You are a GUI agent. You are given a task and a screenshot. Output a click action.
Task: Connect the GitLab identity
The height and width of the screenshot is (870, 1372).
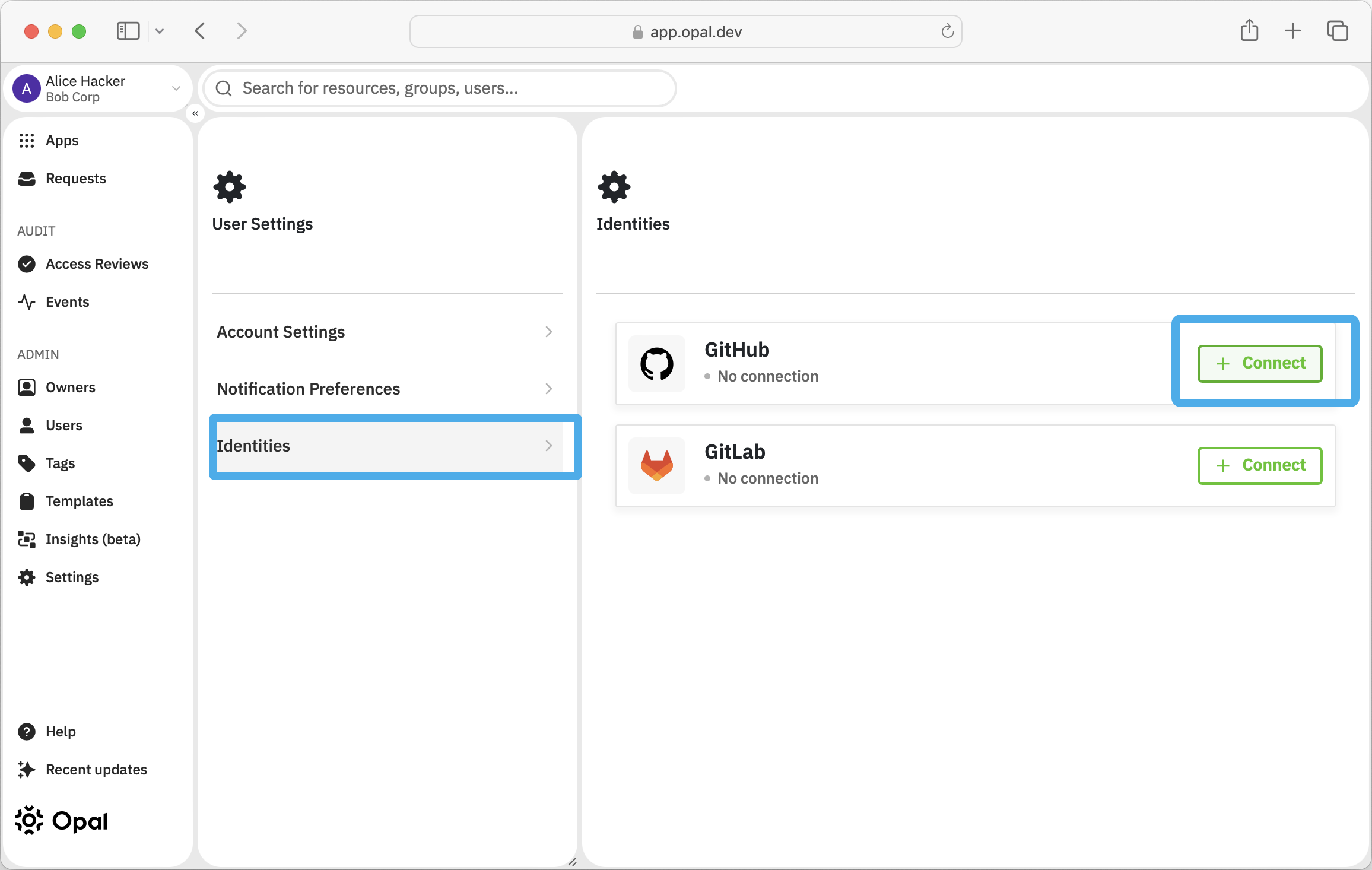pyautogui.click(x=1260, y=466)
